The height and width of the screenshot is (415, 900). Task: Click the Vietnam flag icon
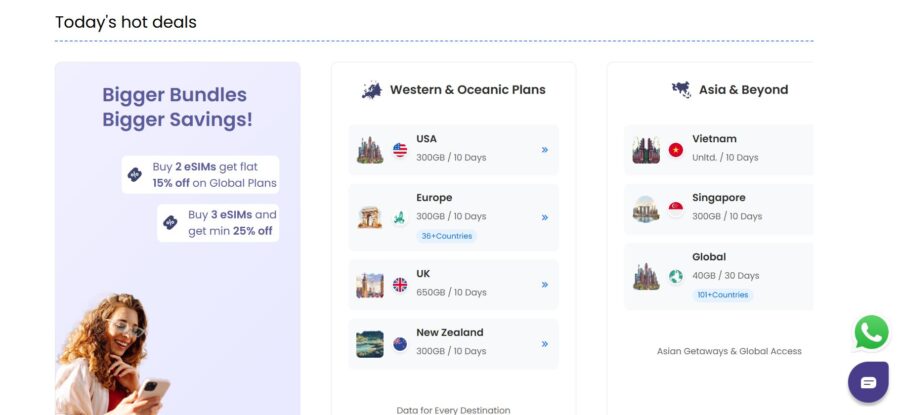676,150
